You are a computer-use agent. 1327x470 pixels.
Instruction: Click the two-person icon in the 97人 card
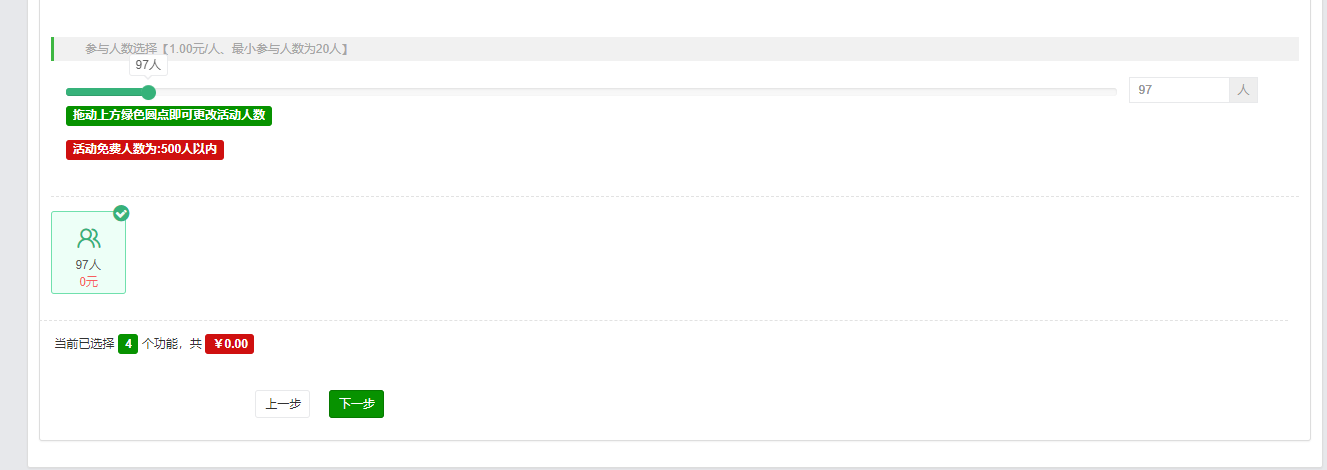(x=89, y=238)
